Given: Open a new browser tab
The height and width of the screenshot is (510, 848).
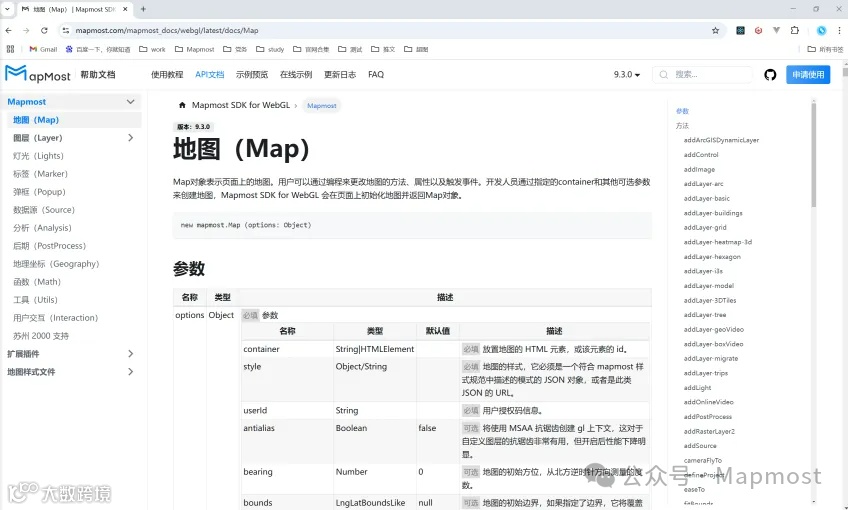Looking at the screenshot, I should [x=143, y=9].
